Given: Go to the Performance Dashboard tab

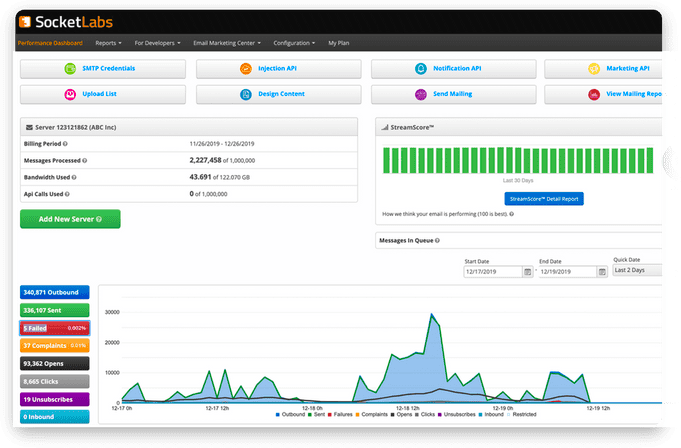Looking at the screenshot, I should (x=50, y=43).
